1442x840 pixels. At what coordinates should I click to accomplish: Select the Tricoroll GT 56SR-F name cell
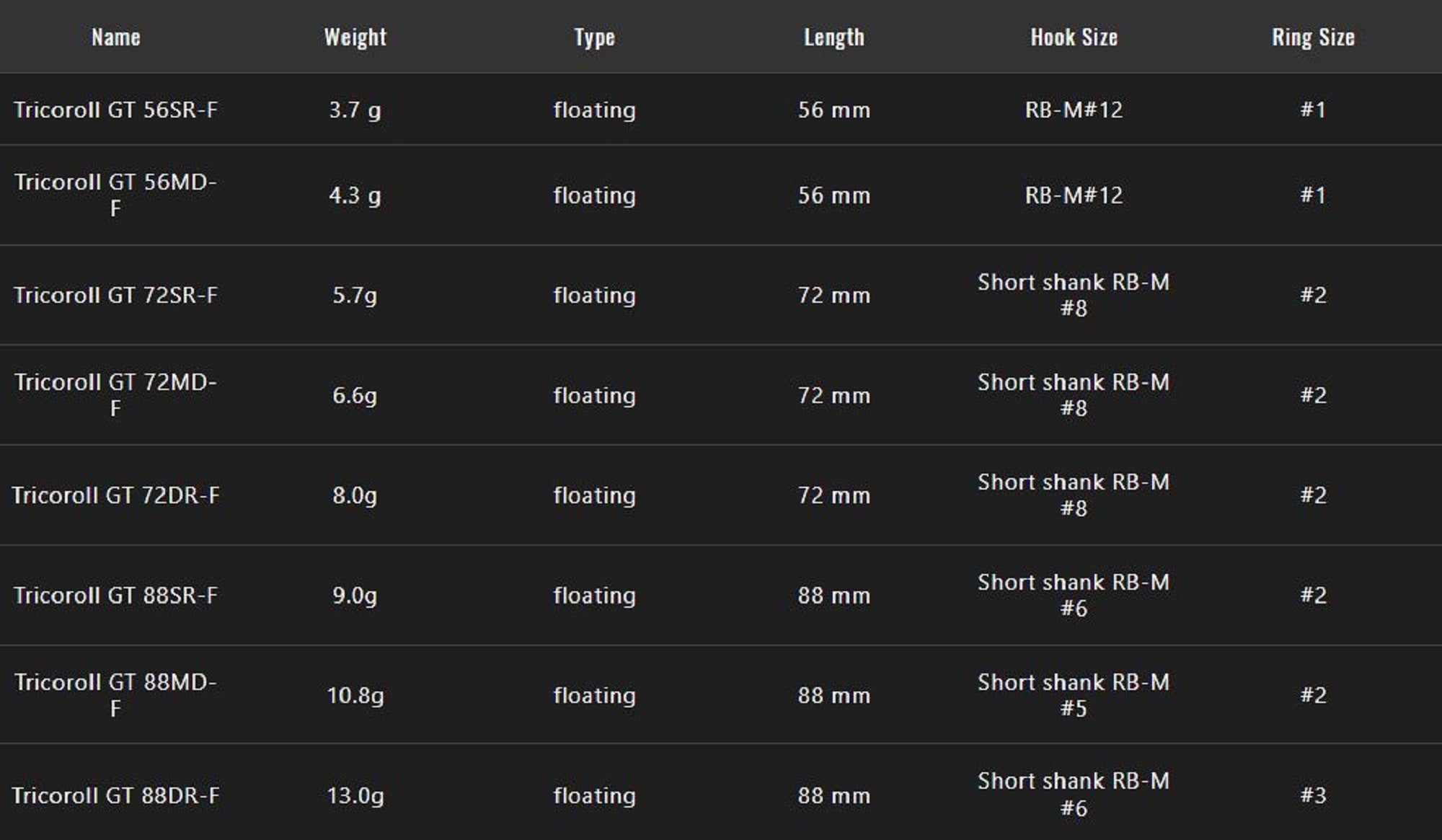115,110
